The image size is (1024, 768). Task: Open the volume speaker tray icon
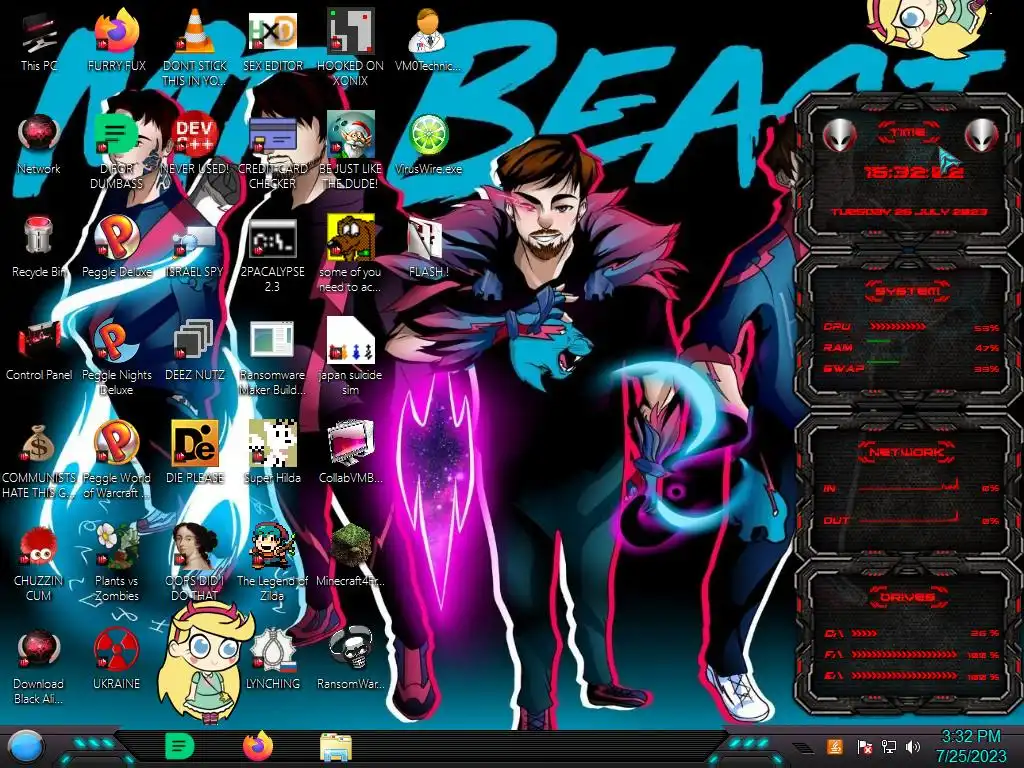point(913,746)
